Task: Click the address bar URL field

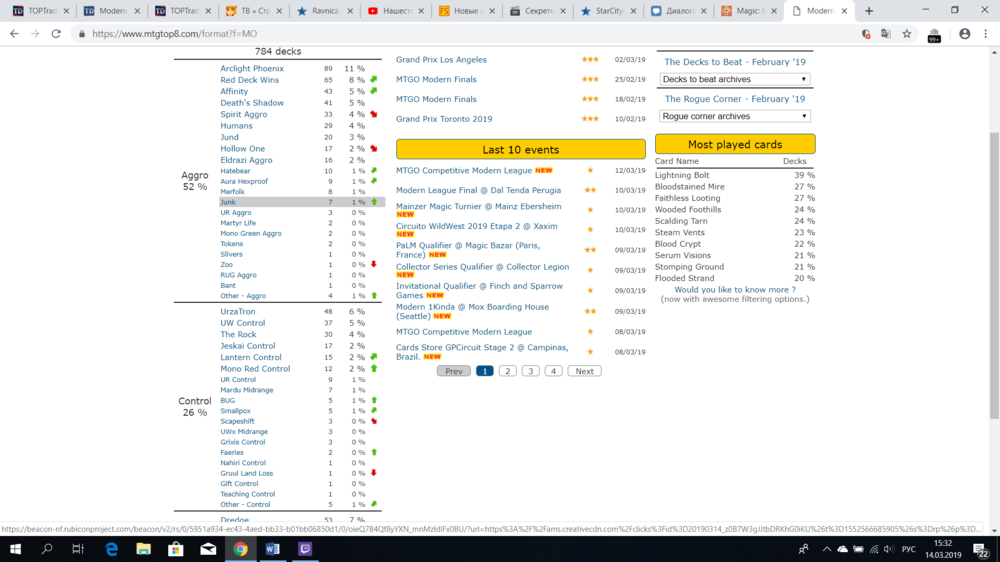Action: pyautogui.click(x=450, y=33)
